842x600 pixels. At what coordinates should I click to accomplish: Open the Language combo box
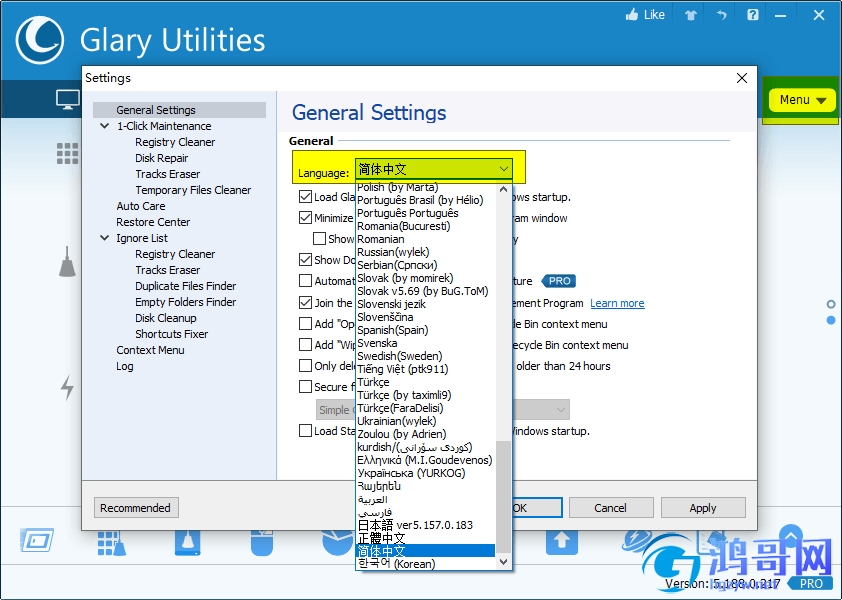(x=433, y=169)
